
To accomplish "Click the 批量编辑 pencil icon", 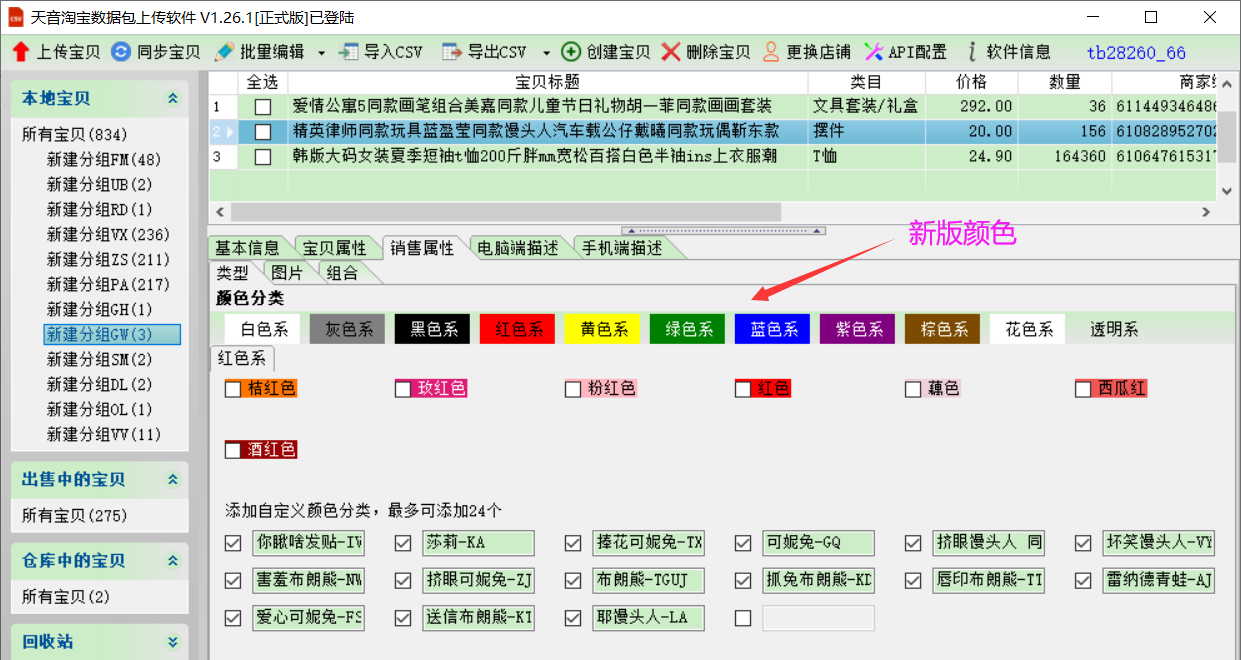I will click(224, 52).
